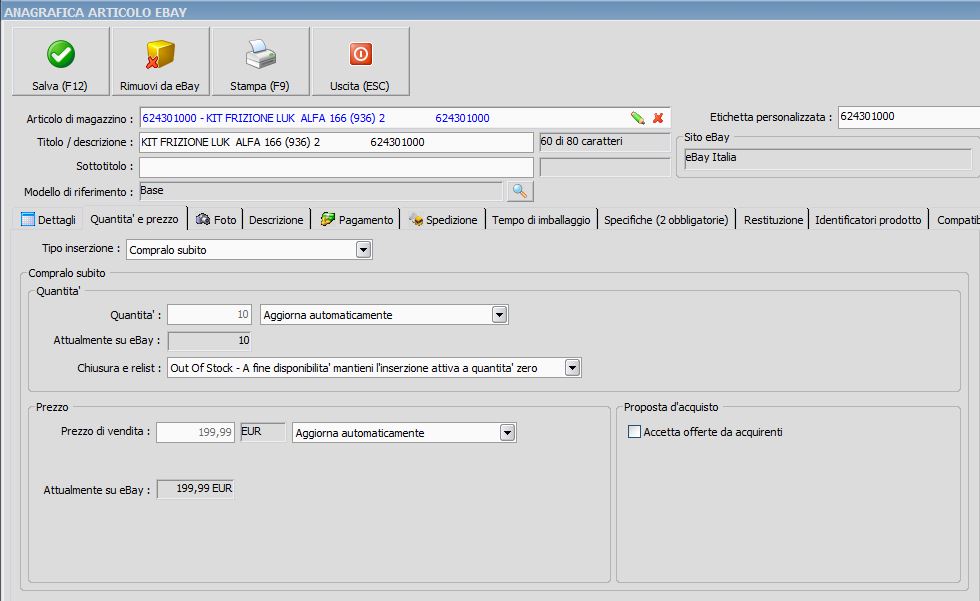Expand the Chiusura e relist dropdown
This screenshot has height=601, width=980.
coord(572,368)
